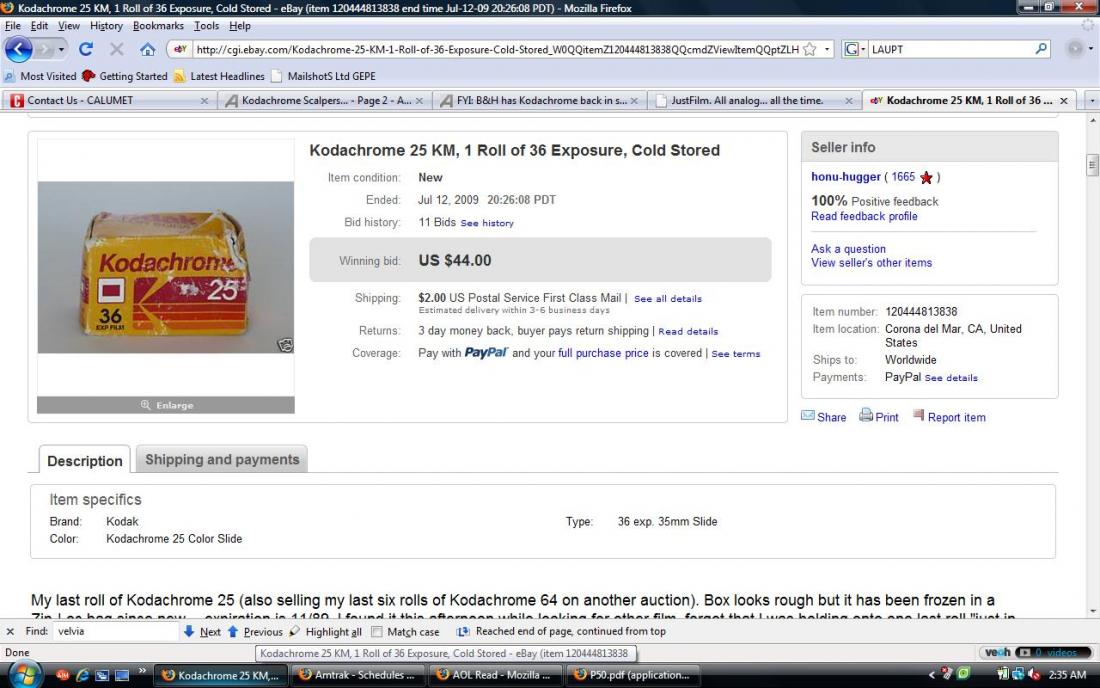Click the full purchase price link
The image size is (1100, 688).
point(603,353)
